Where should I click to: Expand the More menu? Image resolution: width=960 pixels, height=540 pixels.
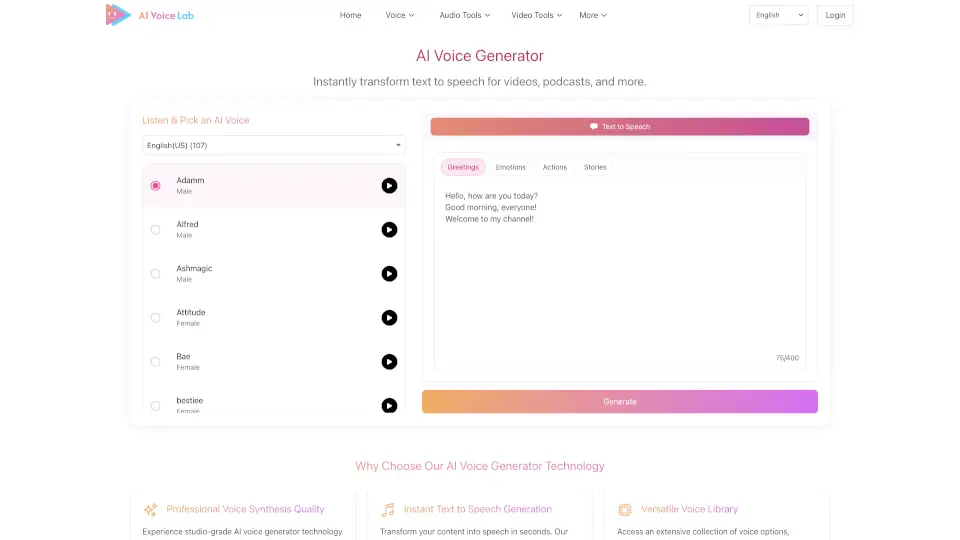(x=593, y=15)
